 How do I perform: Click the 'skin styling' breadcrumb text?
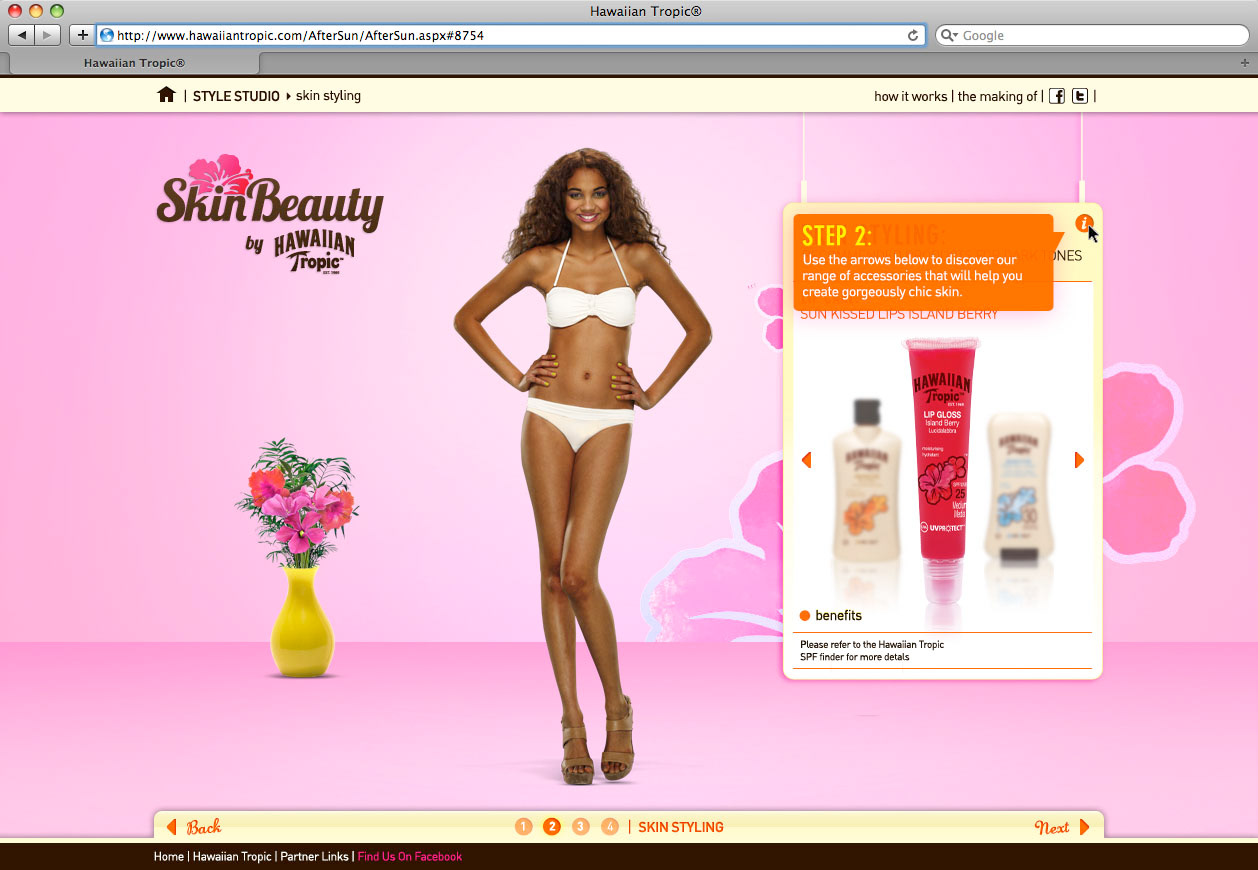[328, 96]
